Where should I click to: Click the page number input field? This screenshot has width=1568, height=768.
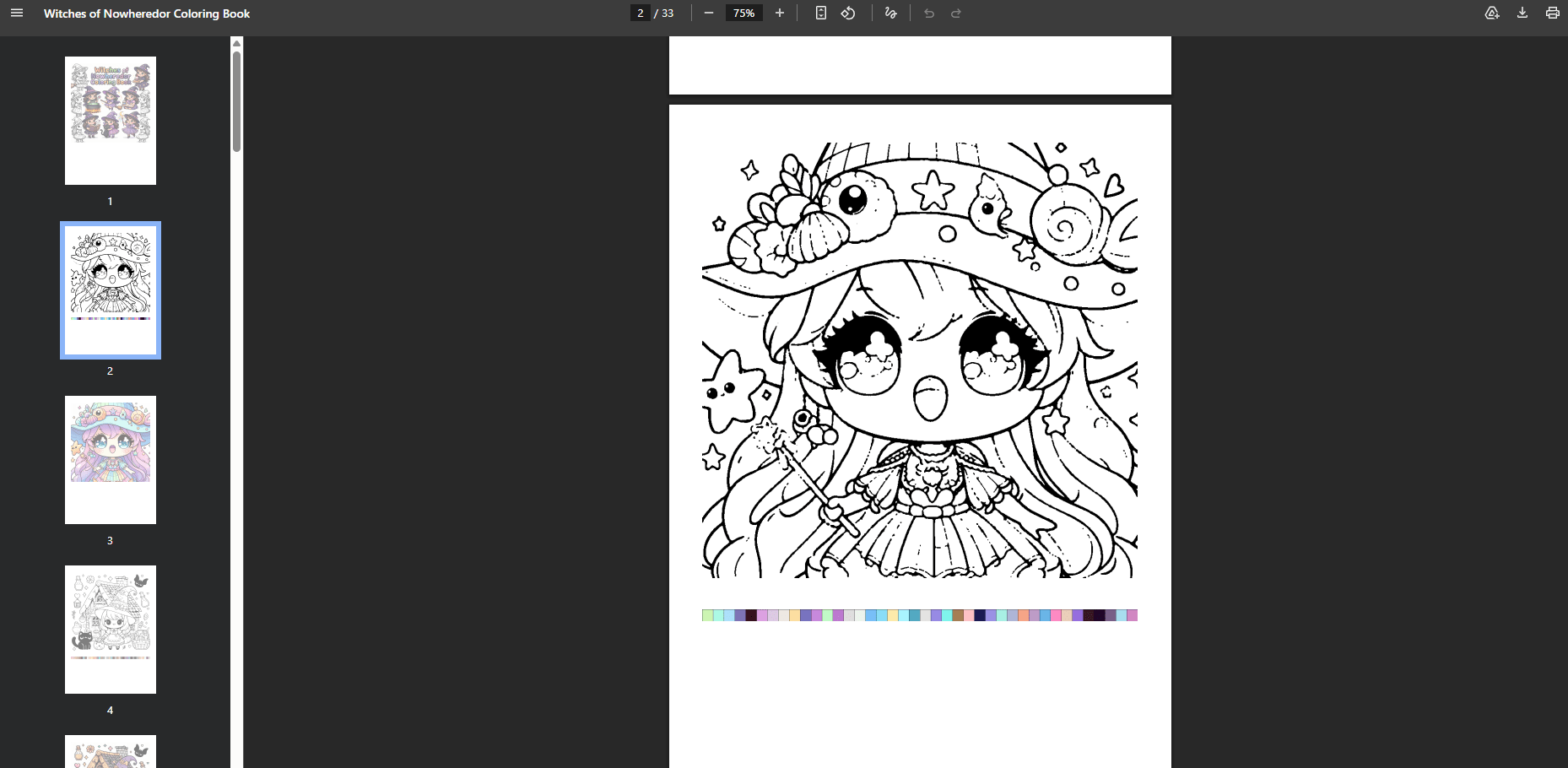click(x=641, y=14)
